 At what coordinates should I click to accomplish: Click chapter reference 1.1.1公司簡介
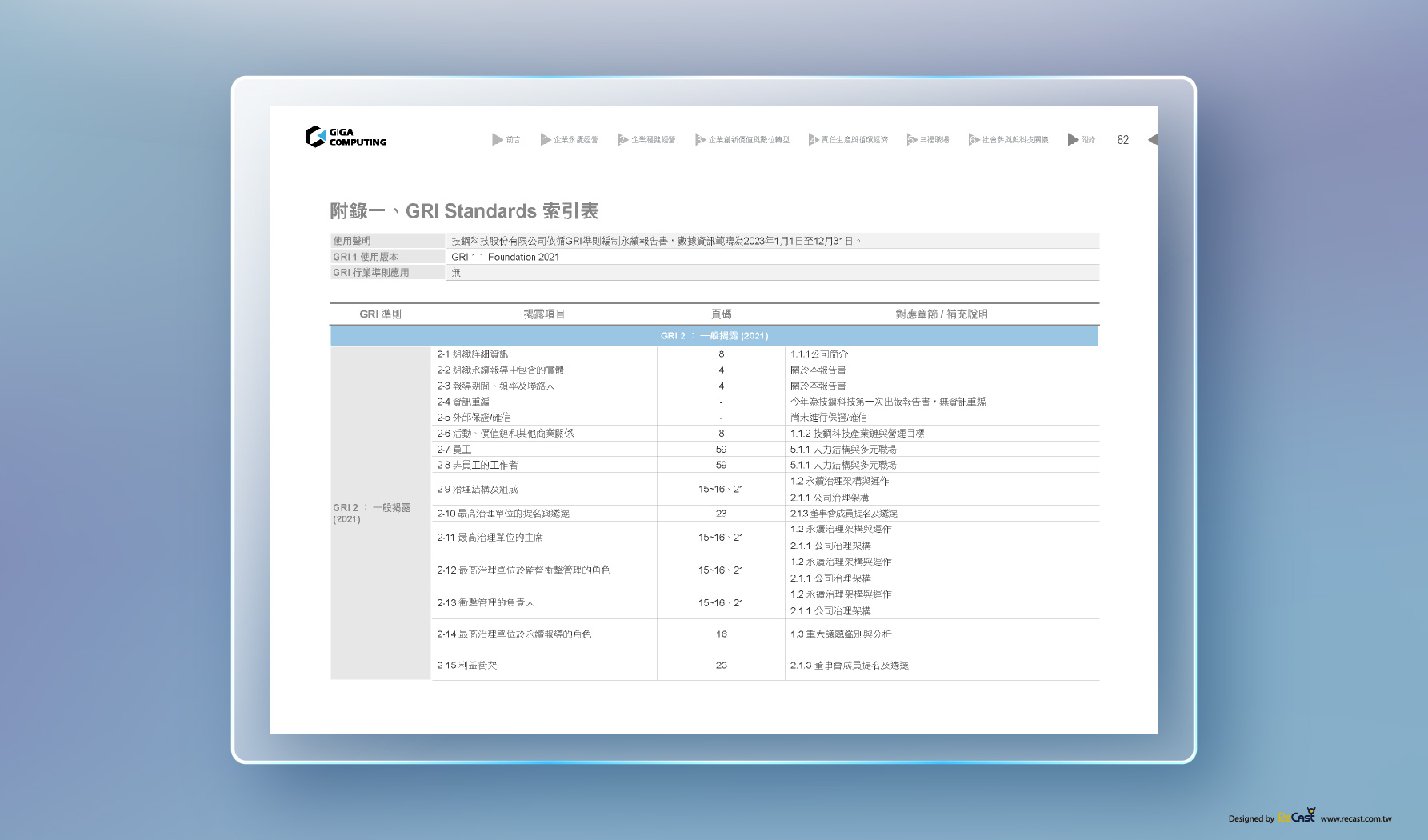819,354
